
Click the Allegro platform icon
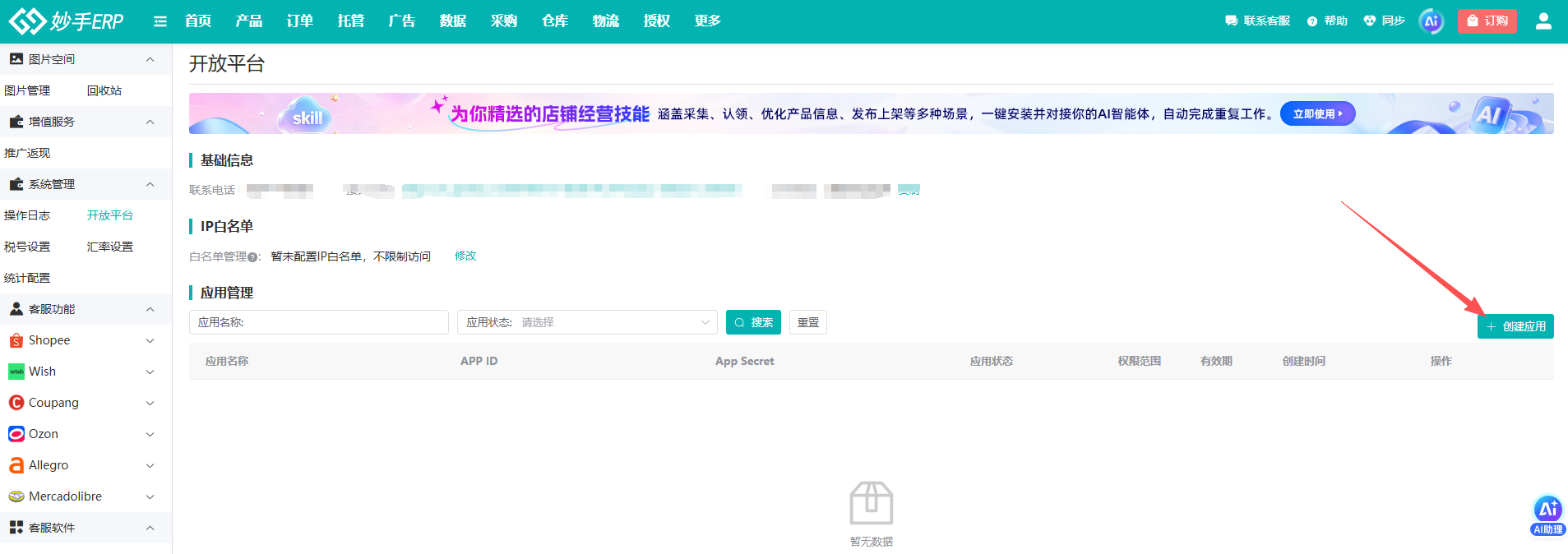click(x=16, y=465)
